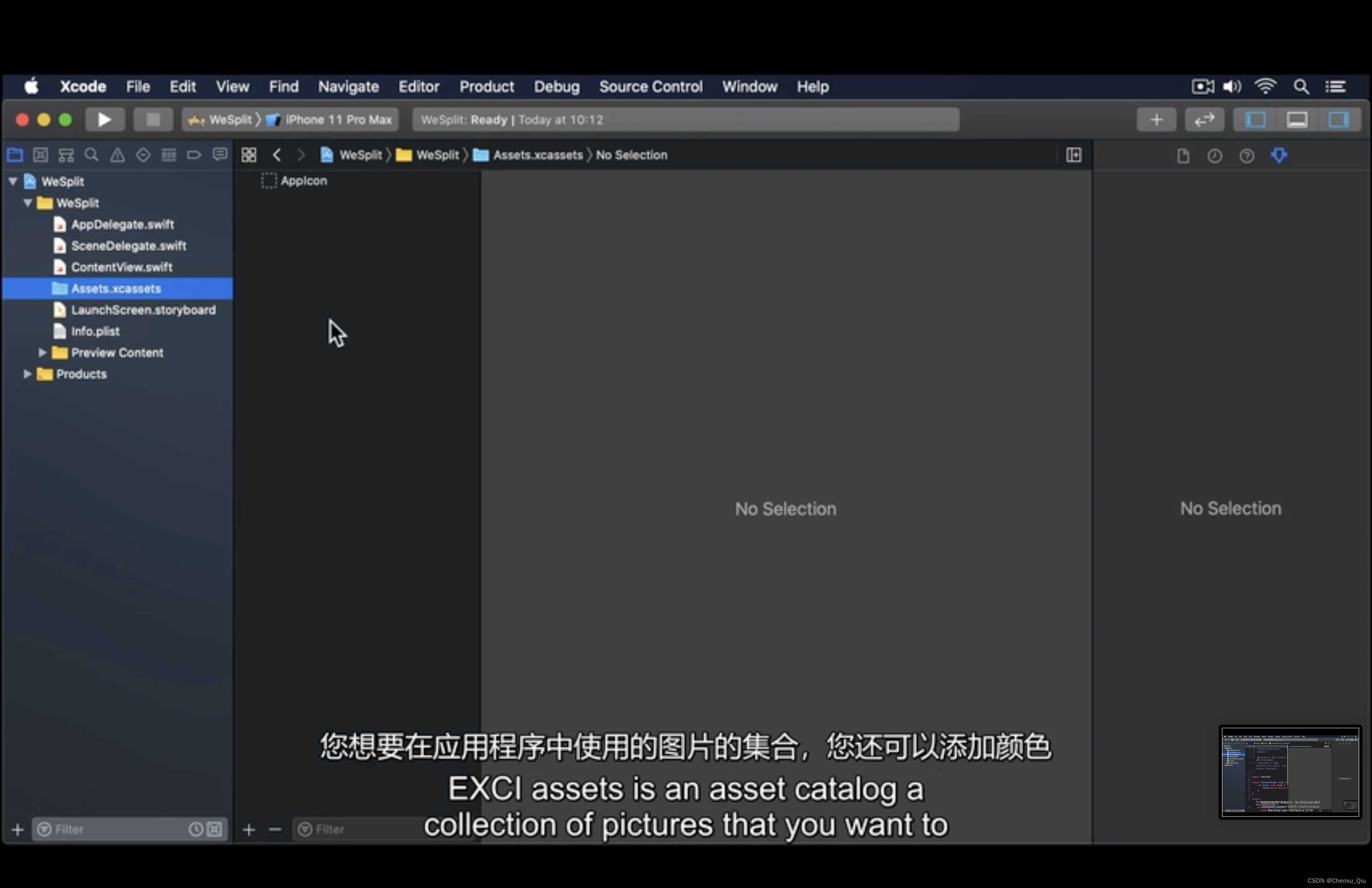Open Spotlight search in menu bar

1301,87
